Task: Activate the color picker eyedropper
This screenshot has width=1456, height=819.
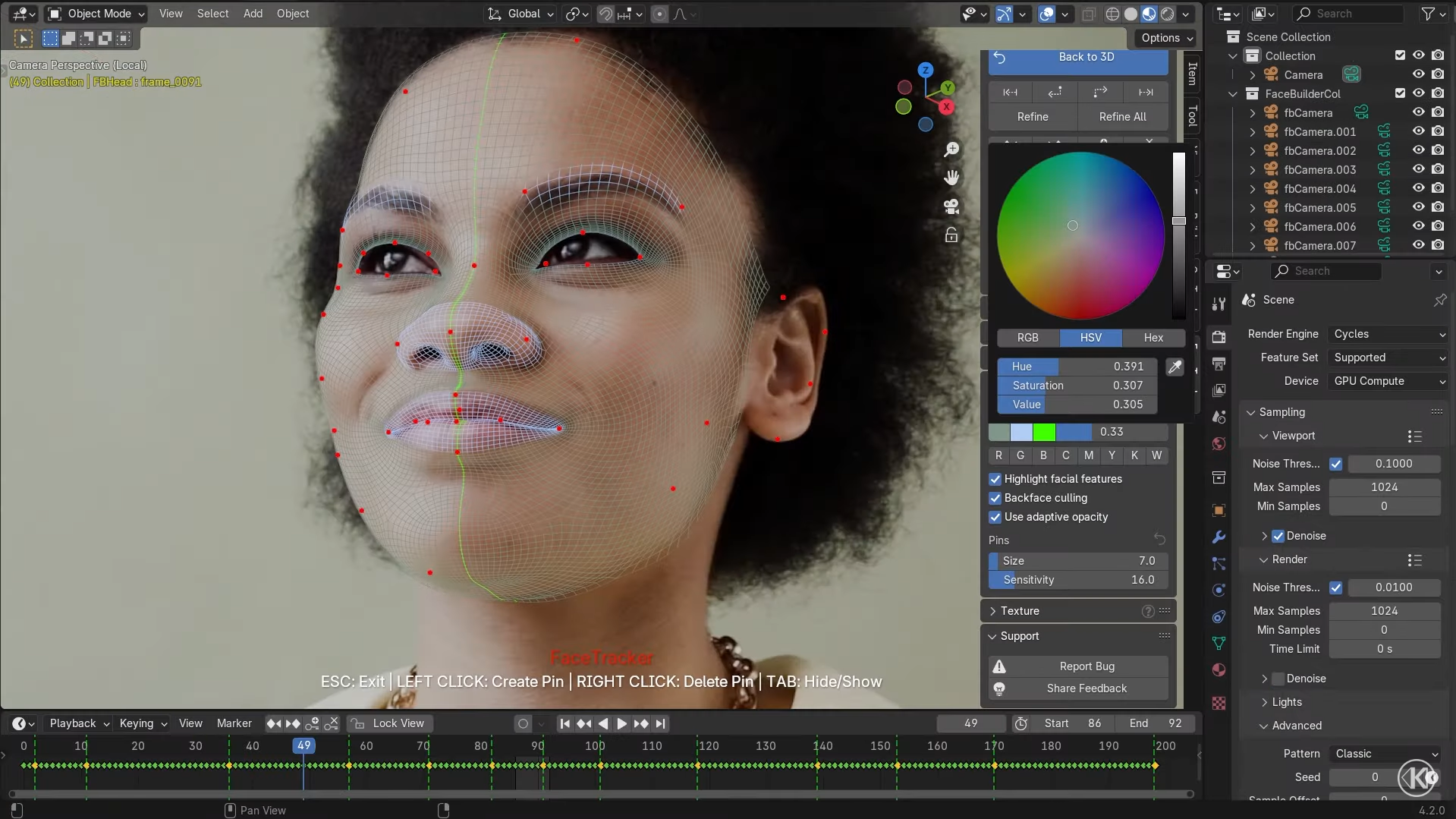Action: tap(1175, 367)
